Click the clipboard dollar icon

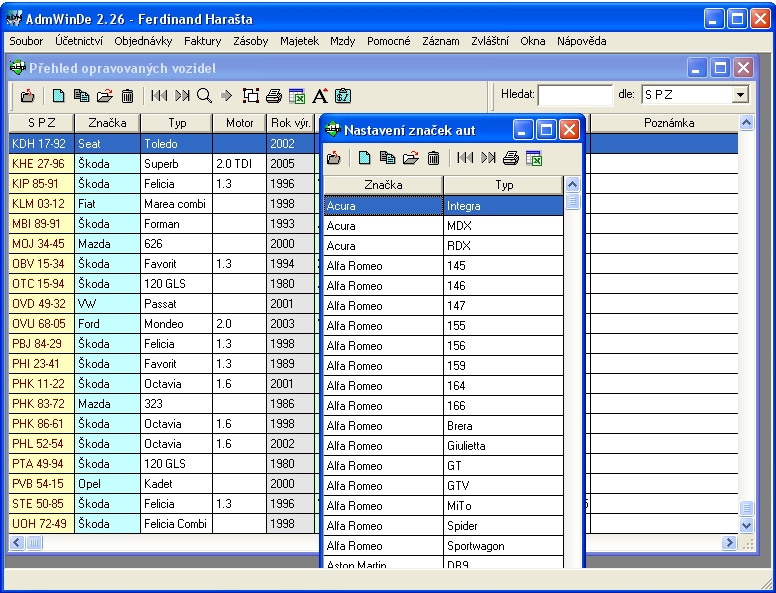[343, 96]
